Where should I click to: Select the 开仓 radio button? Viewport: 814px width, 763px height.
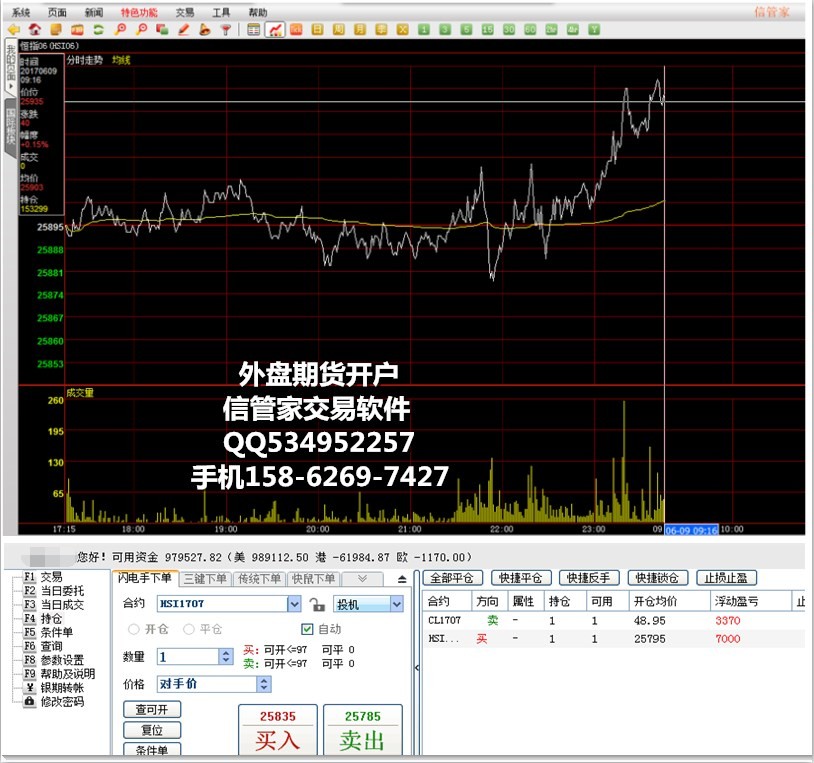pyautogui.click(x=133, y=629)
